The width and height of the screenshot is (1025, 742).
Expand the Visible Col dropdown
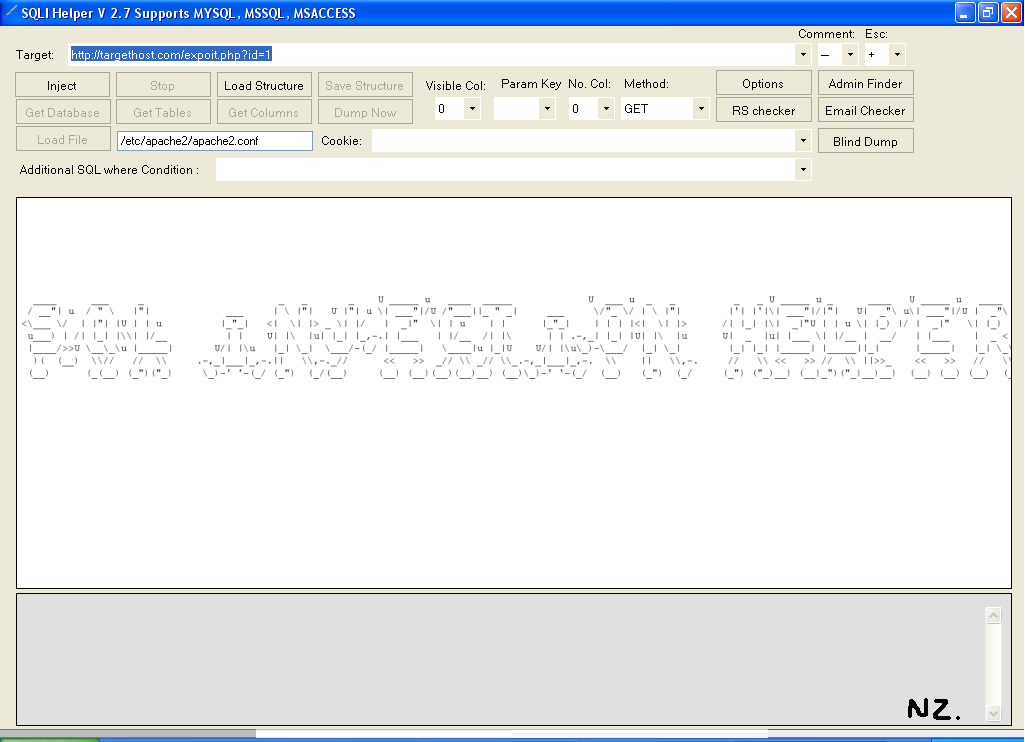[472, 109]
